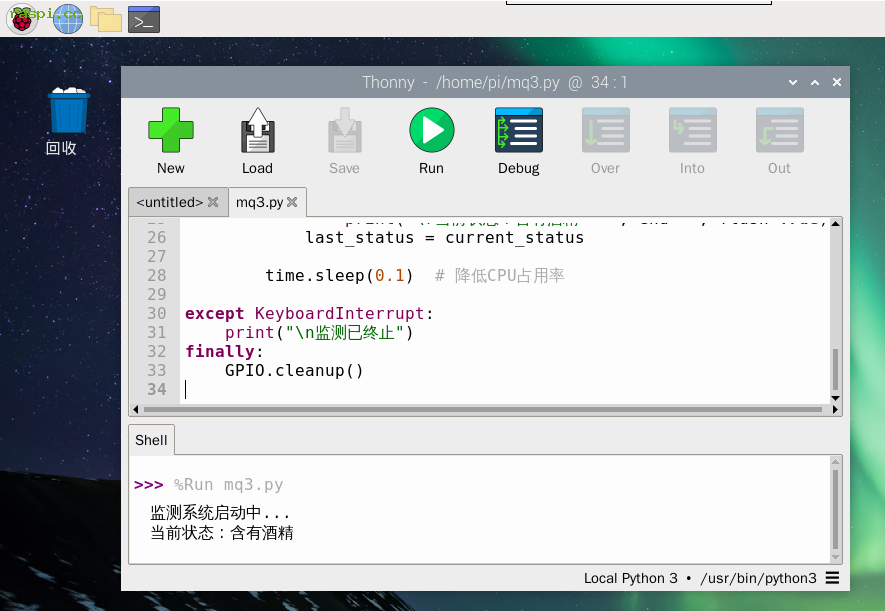Launch the web browser globe icon

67,17
